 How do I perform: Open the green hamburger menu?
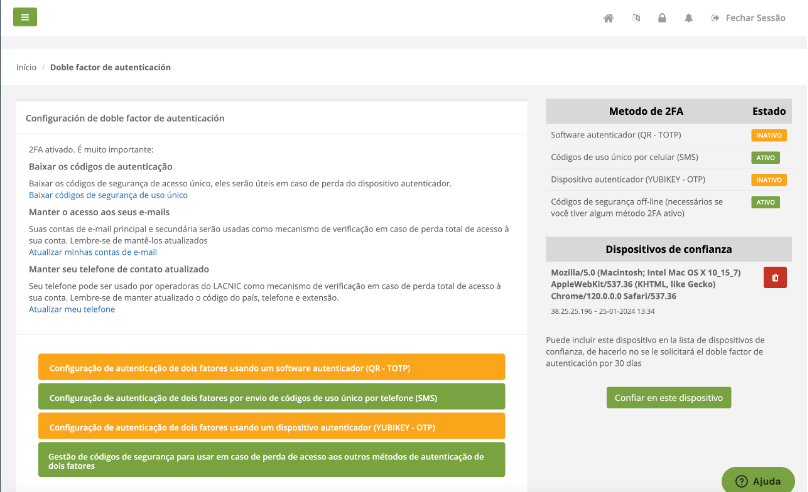tap(25, 17)
